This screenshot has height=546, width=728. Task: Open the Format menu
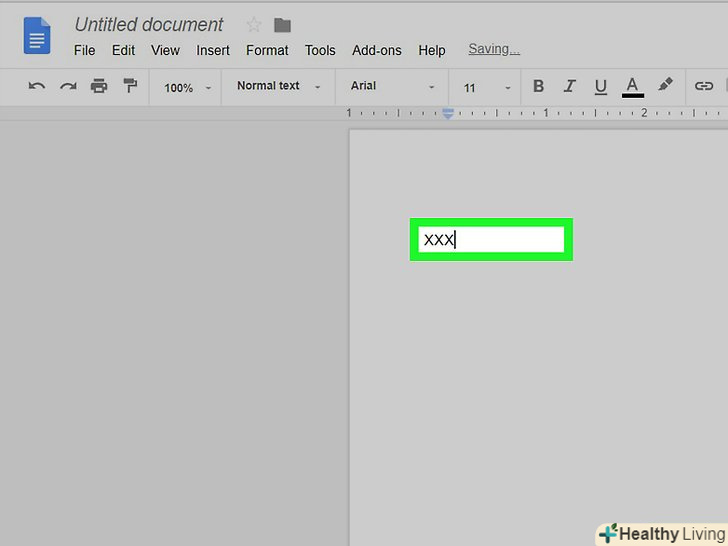(267, 50)
